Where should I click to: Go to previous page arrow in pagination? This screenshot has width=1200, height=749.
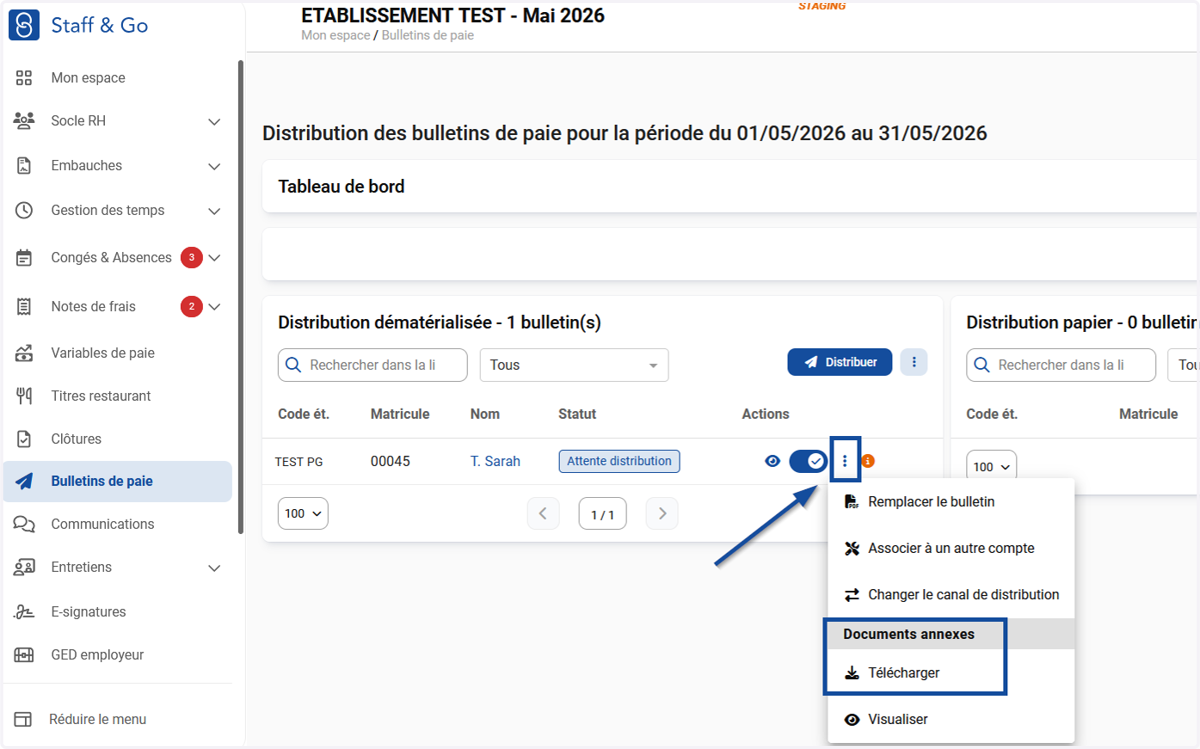(543, 514)
